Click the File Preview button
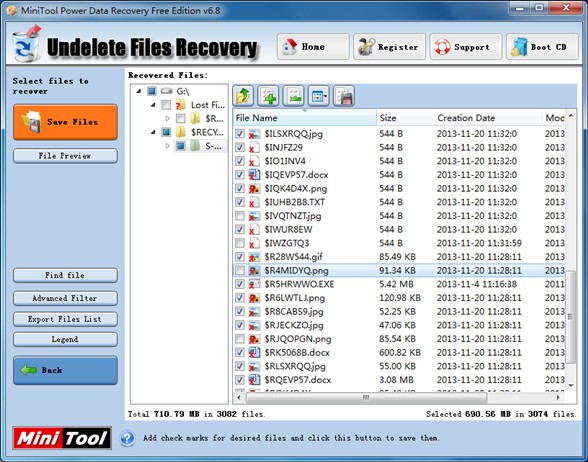Image resolution: width=588 pixels, height=462 pixels. (x=65, y=156)
